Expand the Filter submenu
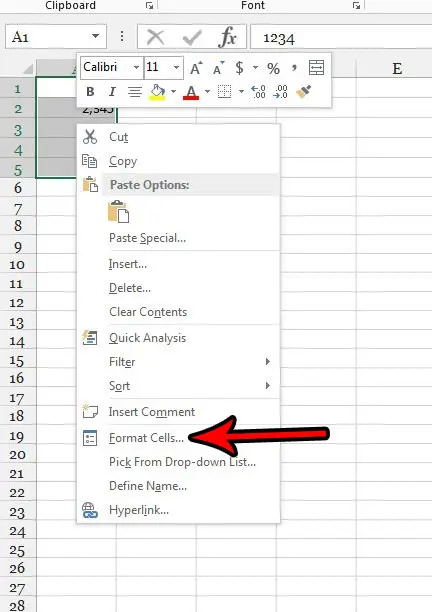Screen dimensions: 432x612 178,362
